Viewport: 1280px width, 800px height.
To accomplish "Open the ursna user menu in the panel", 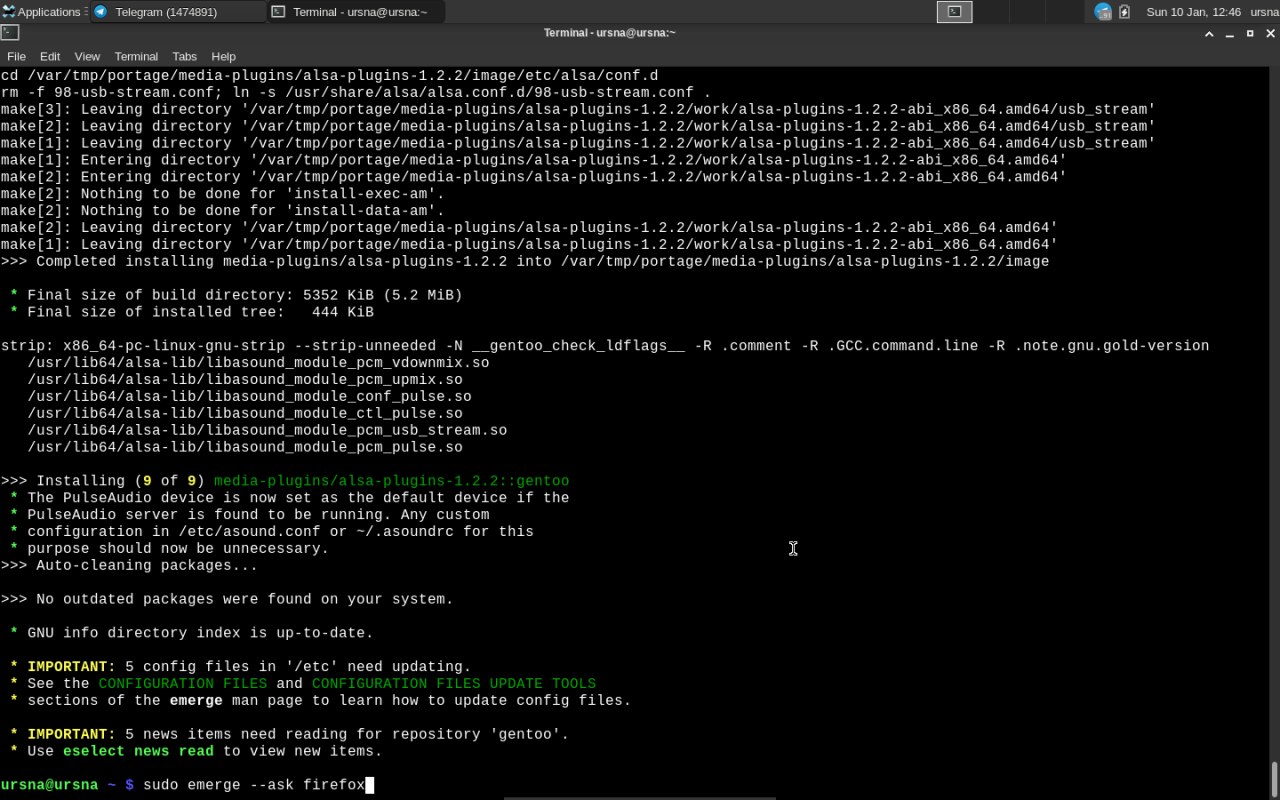I will (x=1264, y=12).
